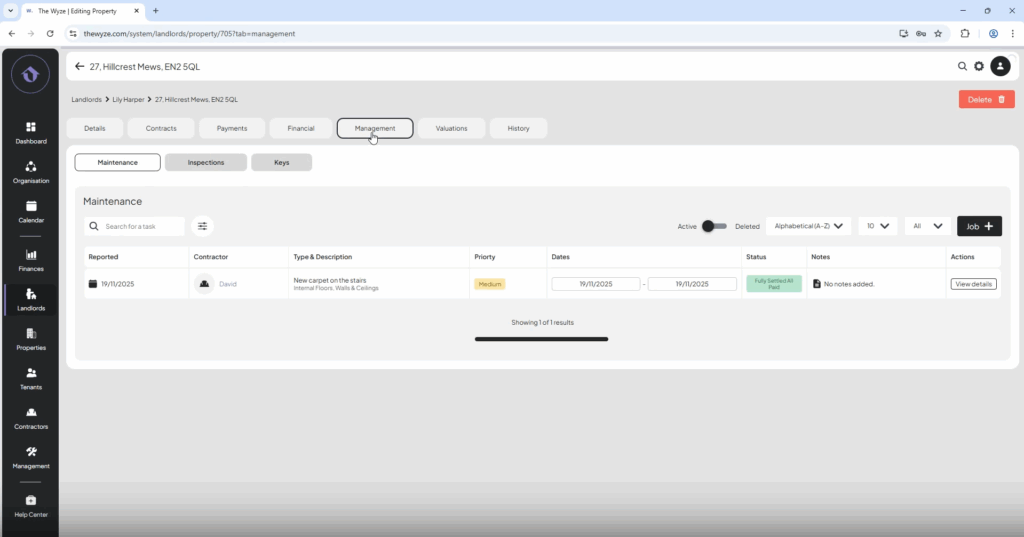The height and width of the screenshot is (537, 1024).
Task: Switch to the Valuations tab
Action: pos(451,128)
